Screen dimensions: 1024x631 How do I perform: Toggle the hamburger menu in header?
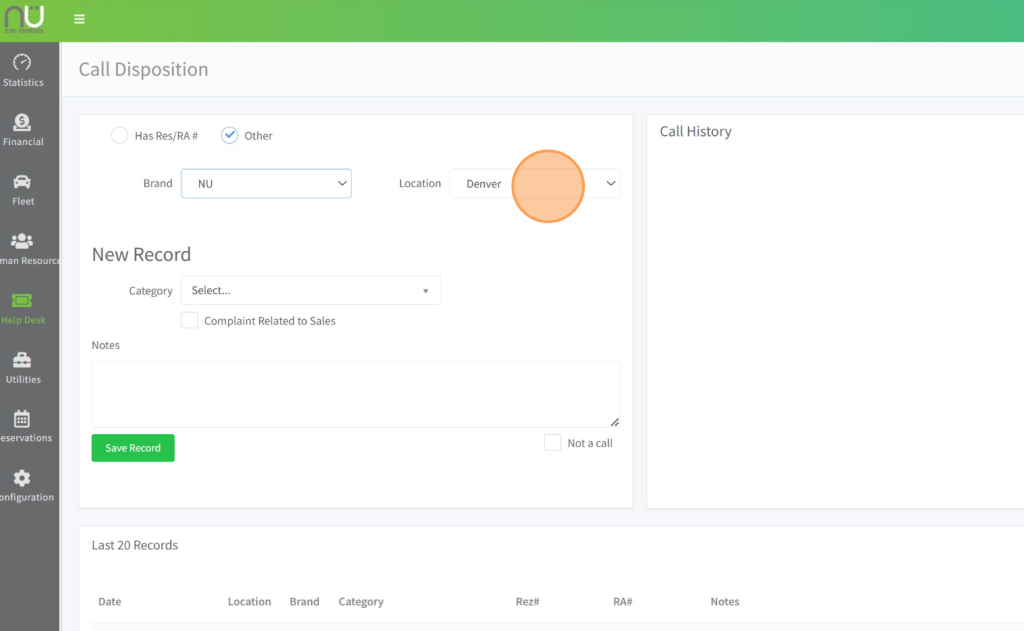point(79,19)
